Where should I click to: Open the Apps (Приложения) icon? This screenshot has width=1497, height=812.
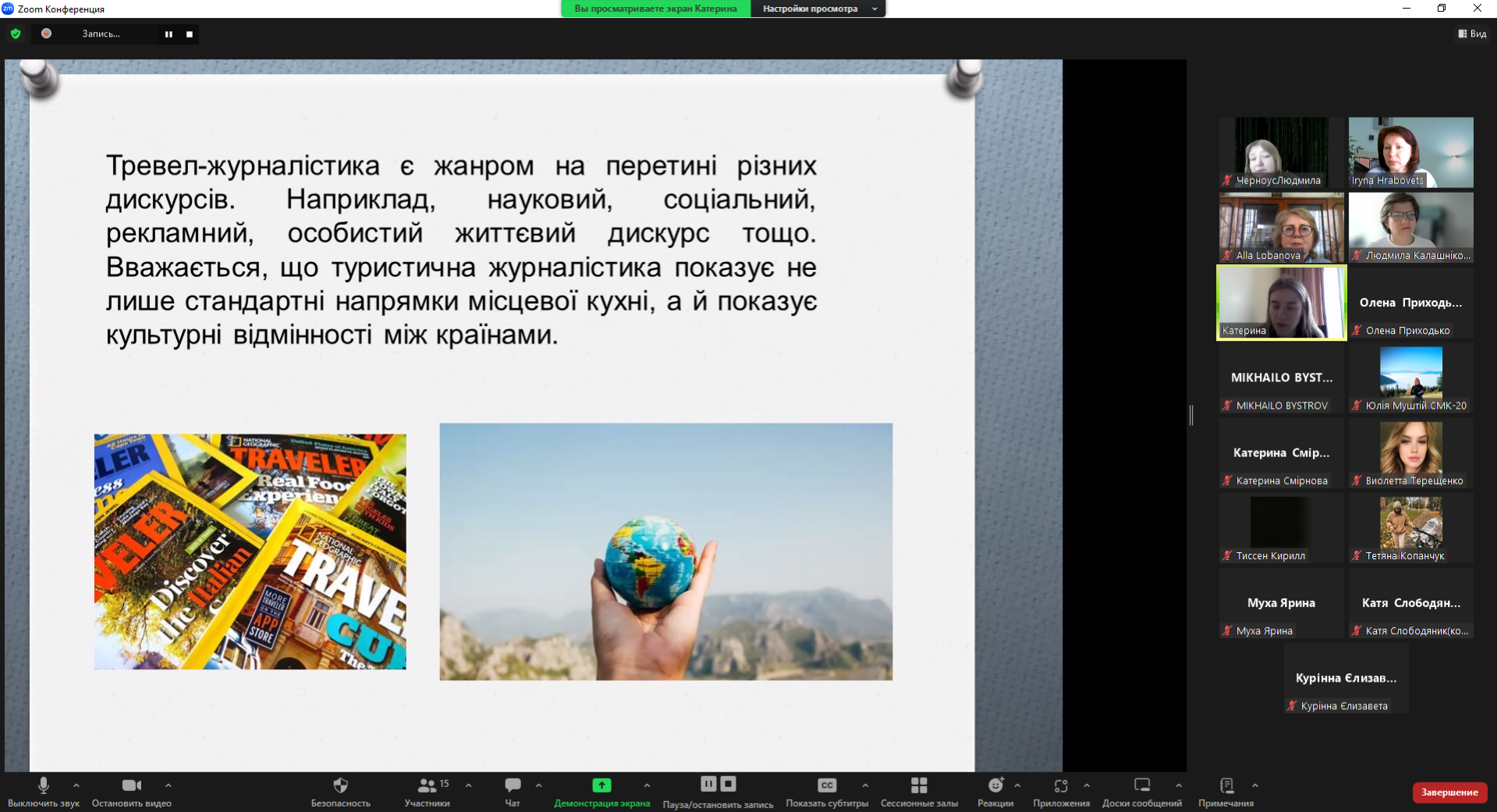pos(1061,785)
